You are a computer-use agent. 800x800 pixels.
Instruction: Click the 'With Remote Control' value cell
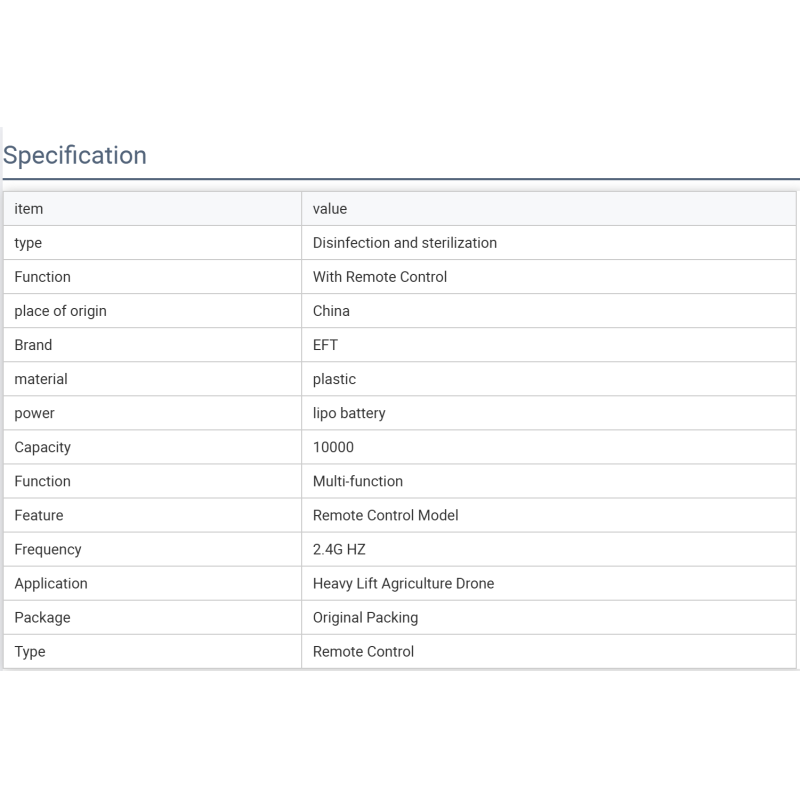coord(549,277)
